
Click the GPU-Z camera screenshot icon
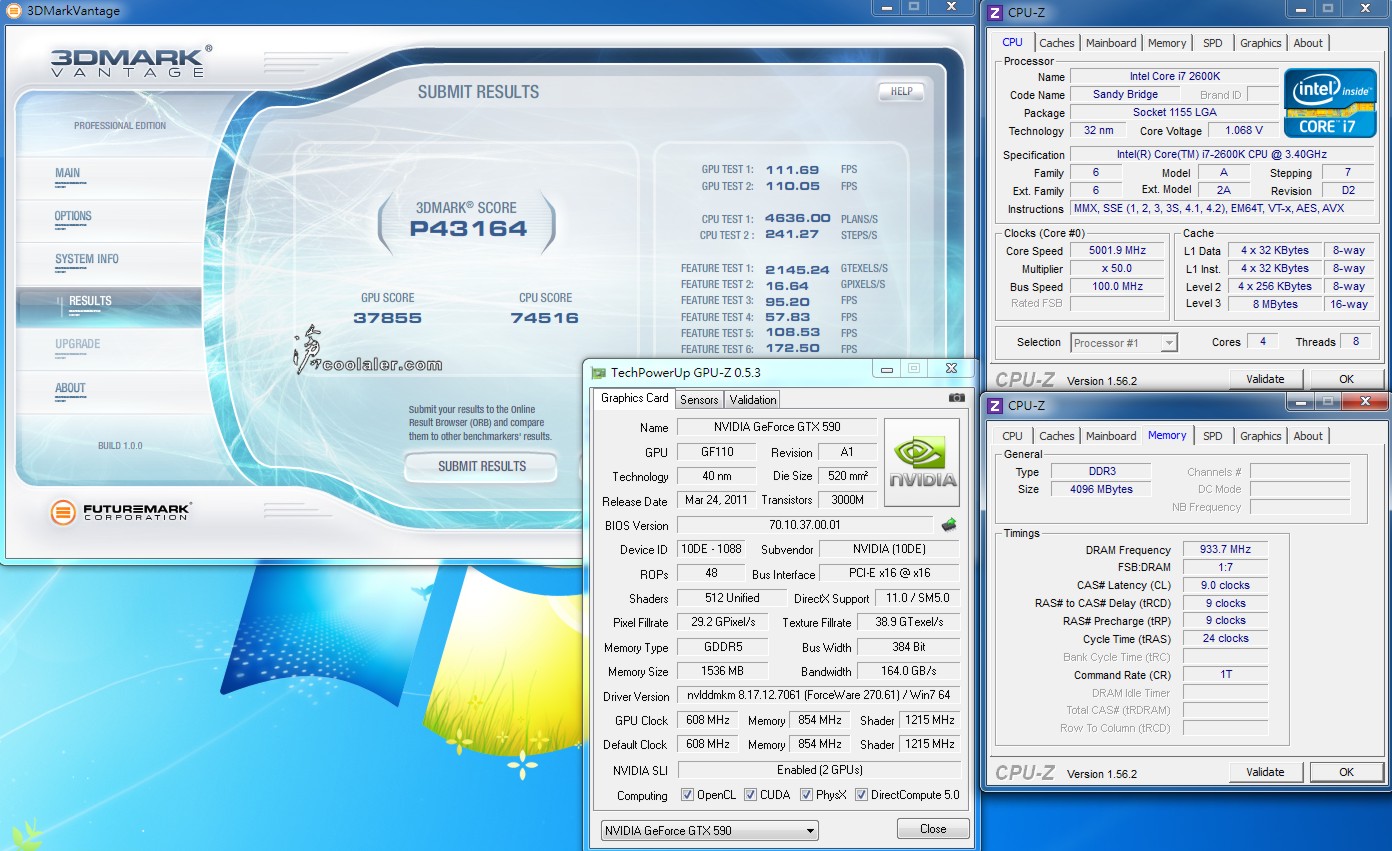pos(957,398)
